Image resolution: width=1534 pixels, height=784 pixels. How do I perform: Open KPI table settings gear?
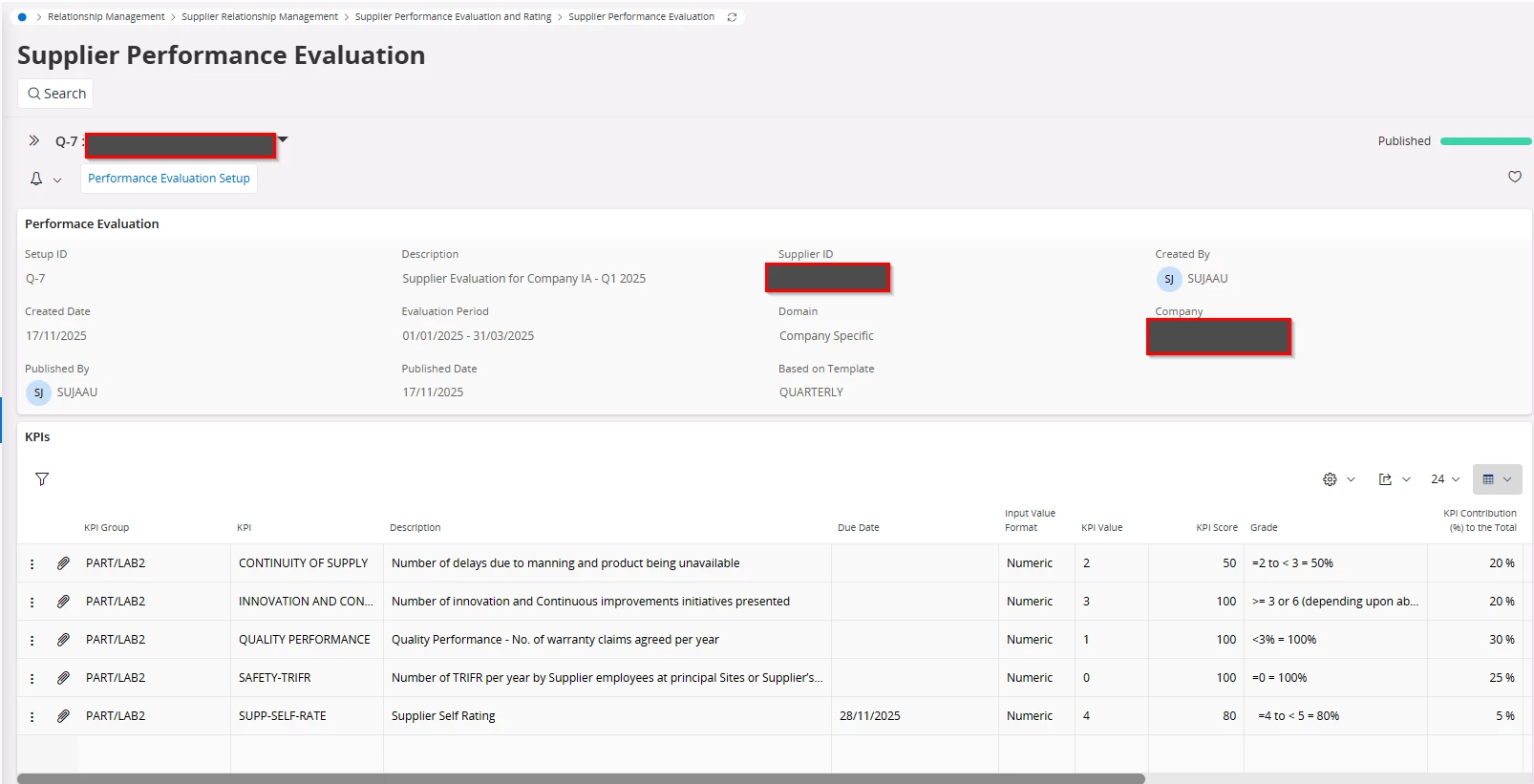1330,479
